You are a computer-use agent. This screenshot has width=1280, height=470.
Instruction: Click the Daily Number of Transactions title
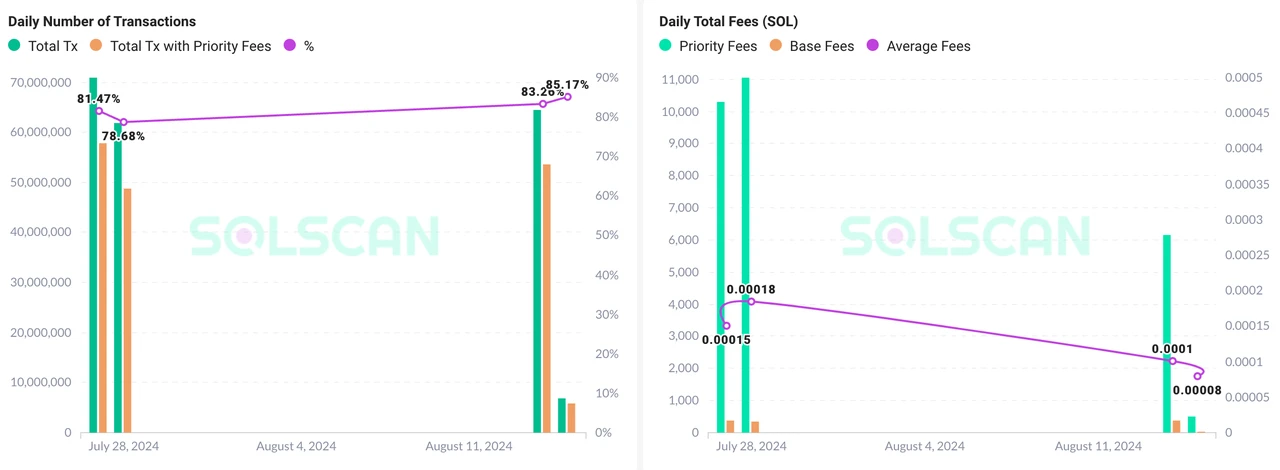(x=102, y=21)
